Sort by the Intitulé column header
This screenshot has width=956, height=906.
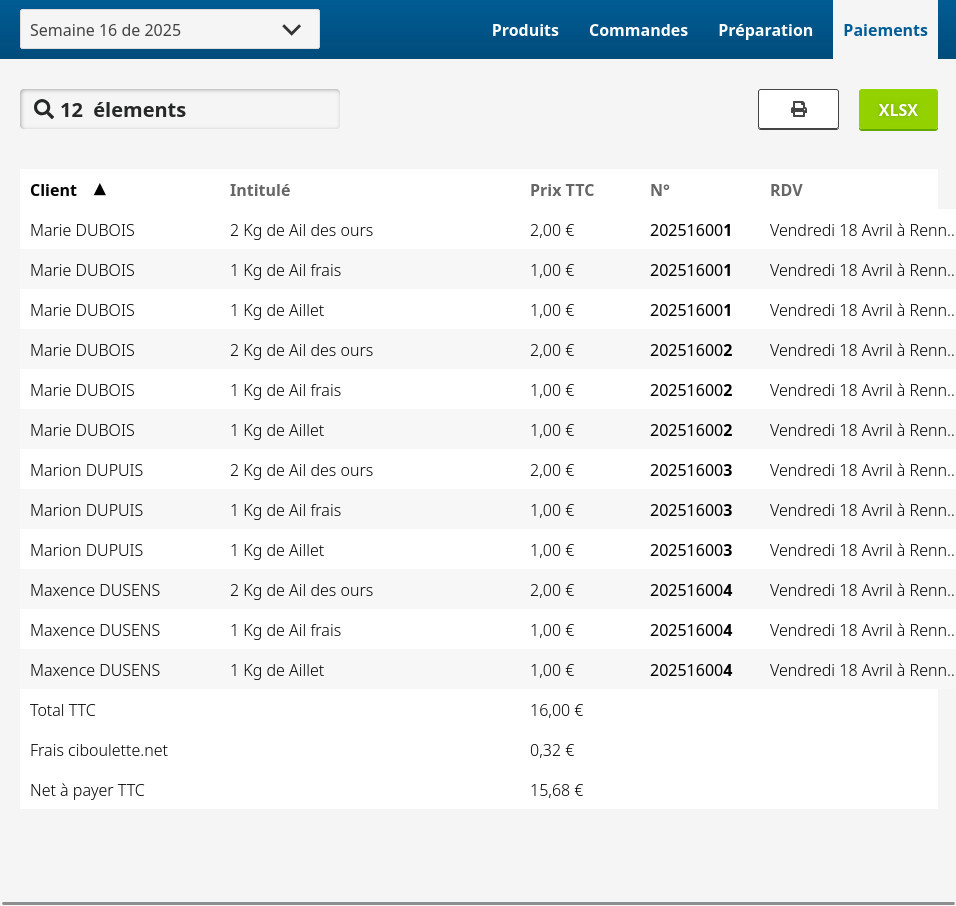260,190
